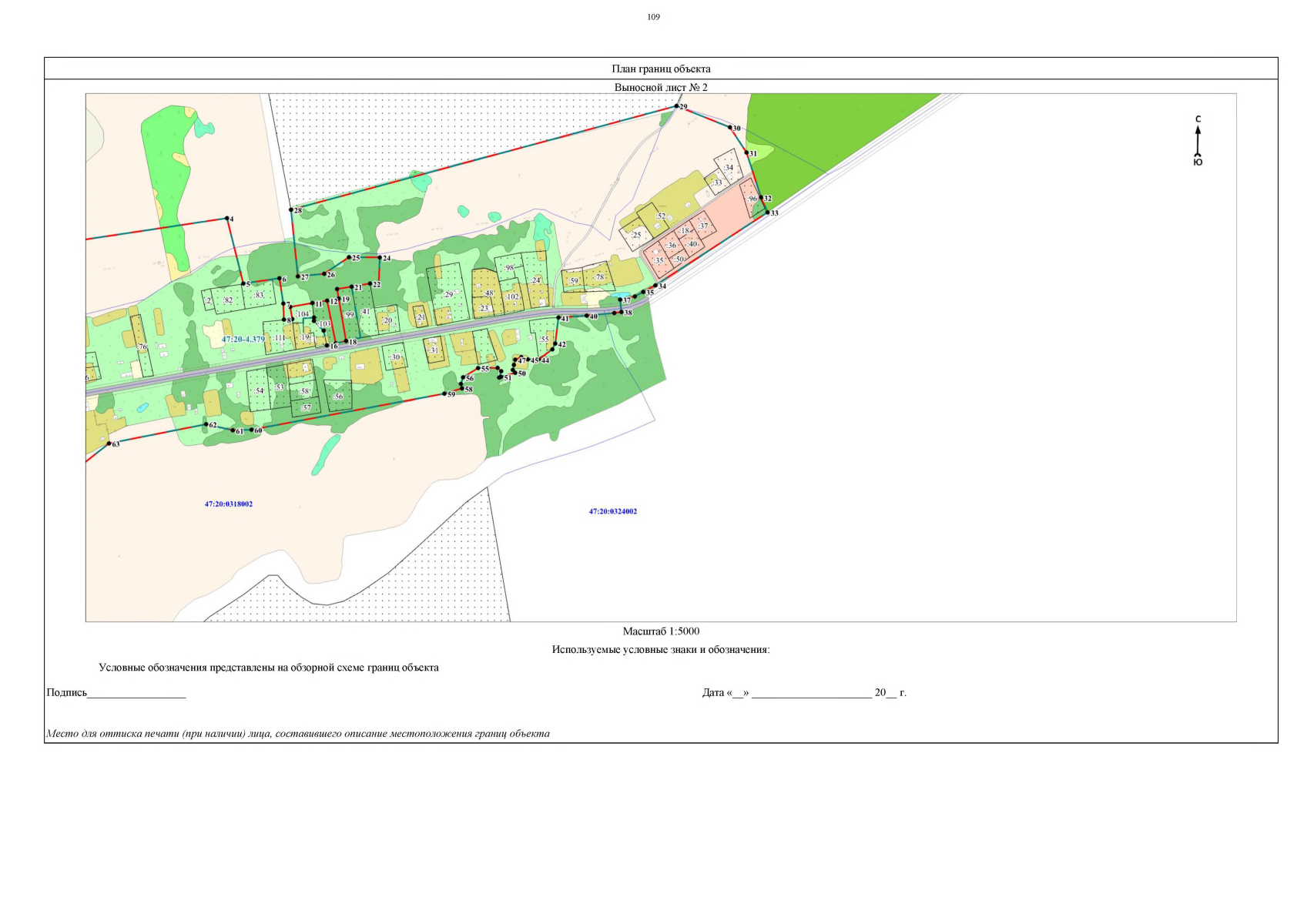Click the Подпись signature line
Screen dimensions: 1307x924
click(136, 693)
